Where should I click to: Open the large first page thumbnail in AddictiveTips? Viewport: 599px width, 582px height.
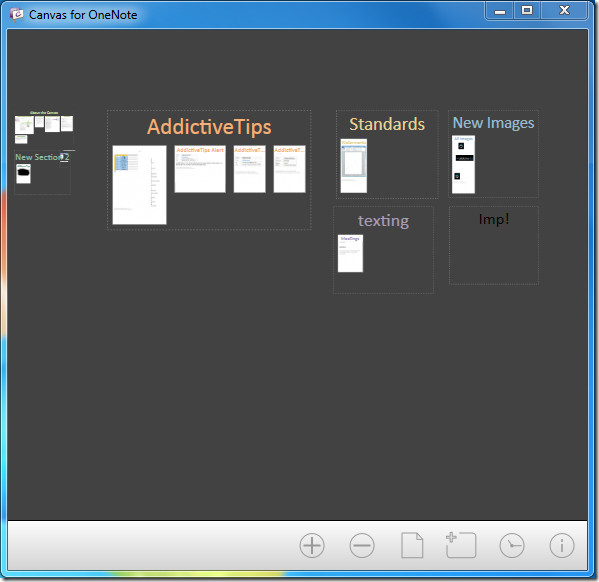point(139,185)
